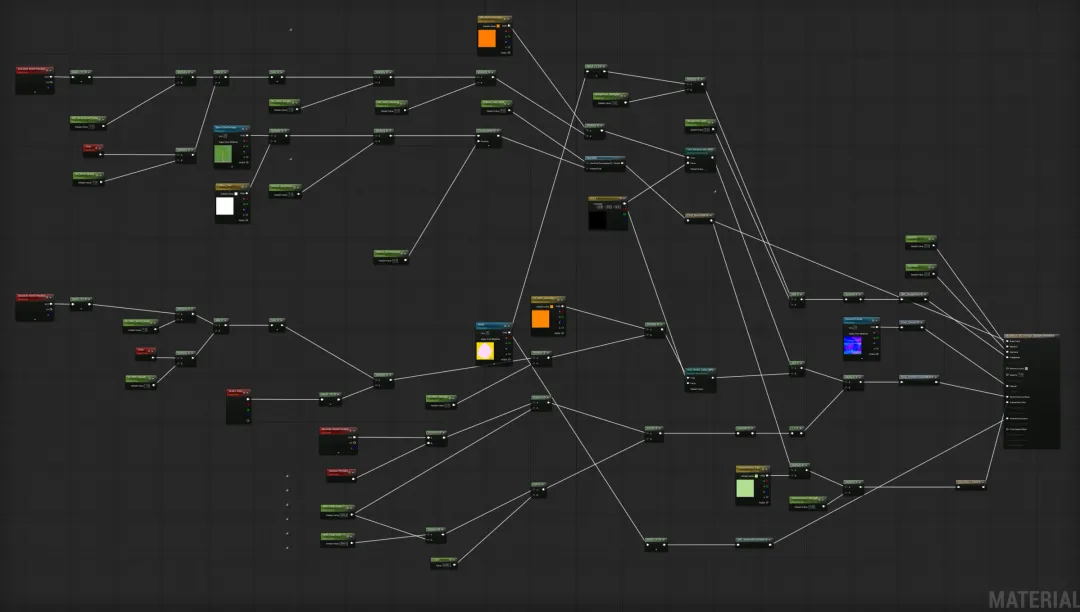
Task: Select the blue-purple normal map texture thumbnail
Action: pyautogui.click(x=853, y=344)
